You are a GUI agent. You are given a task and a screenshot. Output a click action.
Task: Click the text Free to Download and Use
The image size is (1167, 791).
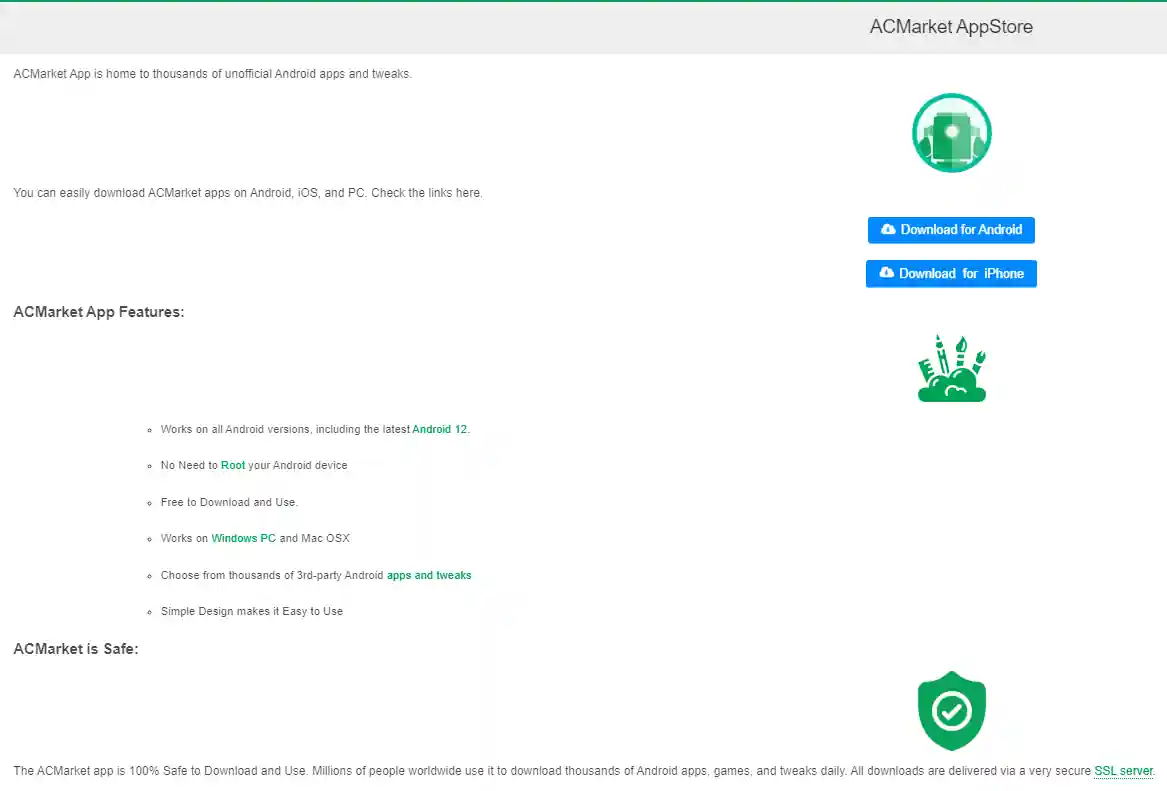pyautogui.click(x=229, y=502)
